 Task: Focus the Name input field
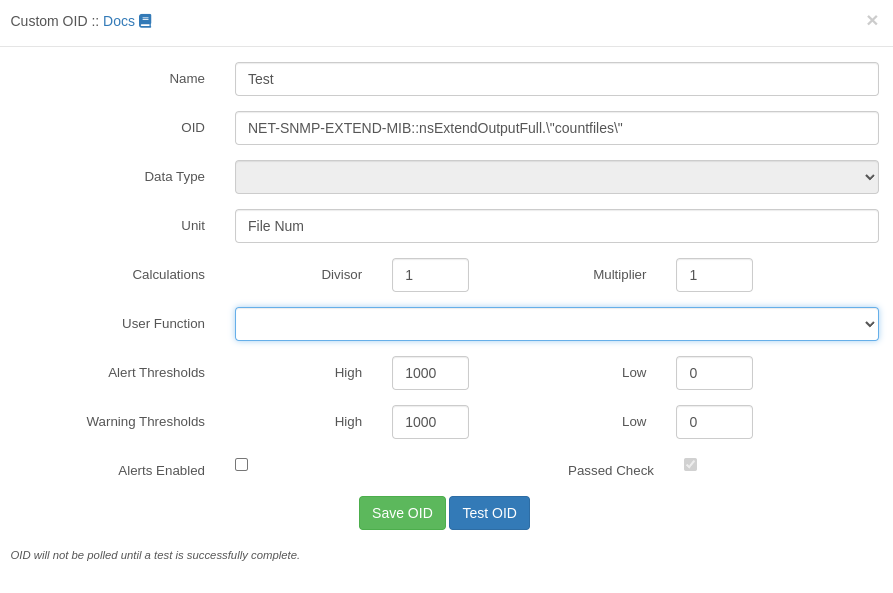coord(556,79)
